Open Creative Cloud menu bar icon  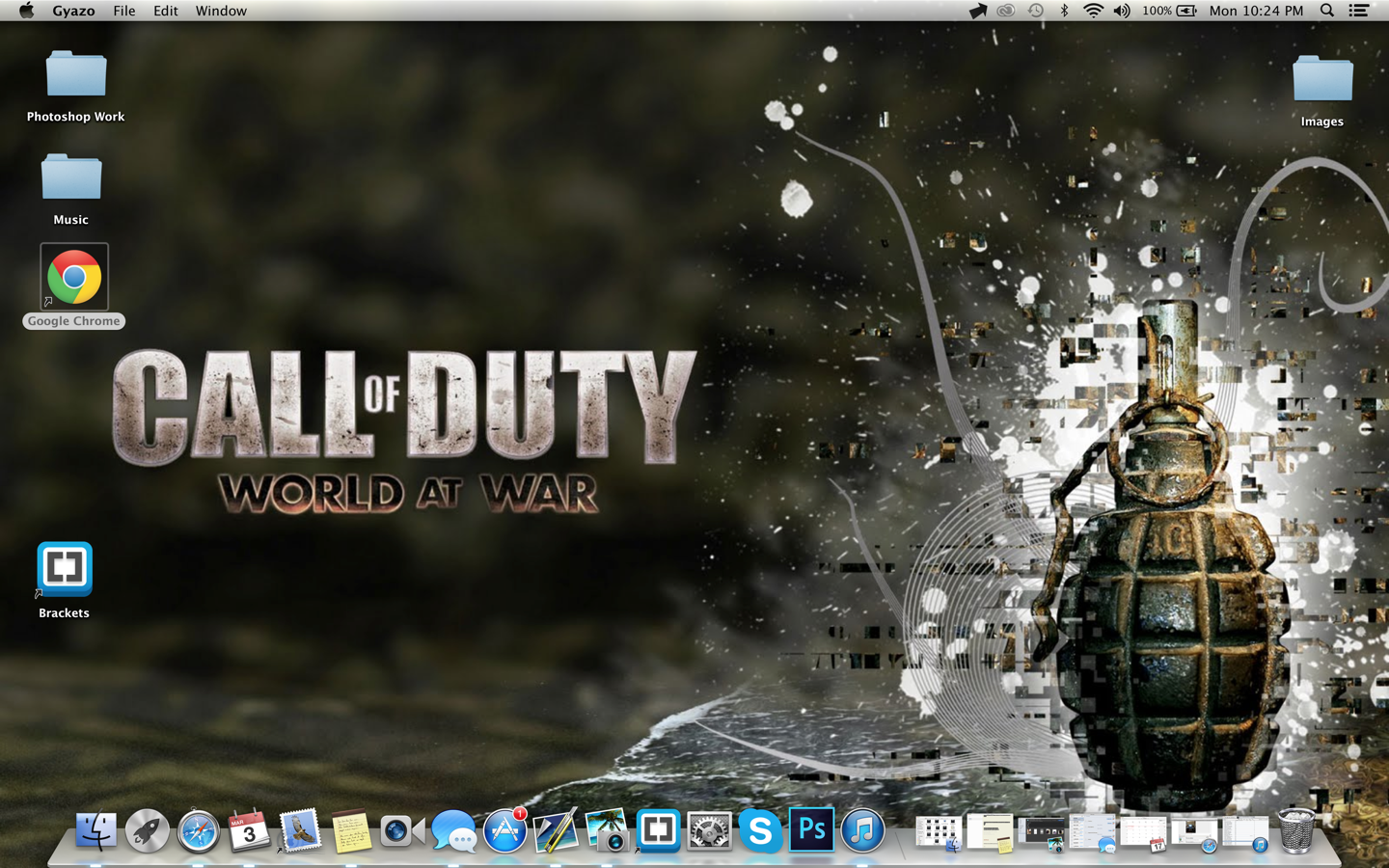pyautogui.click(x=1006, y=11)
